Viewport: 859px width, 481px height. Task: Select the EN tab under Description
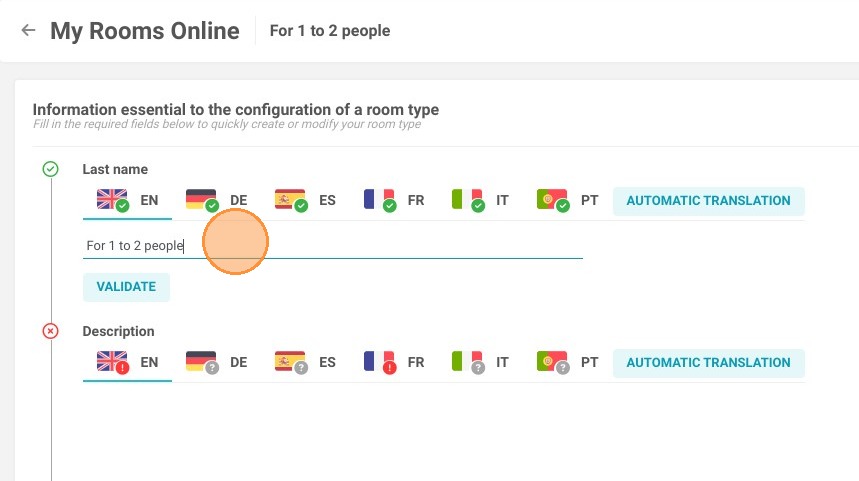[x=127, y=362]
